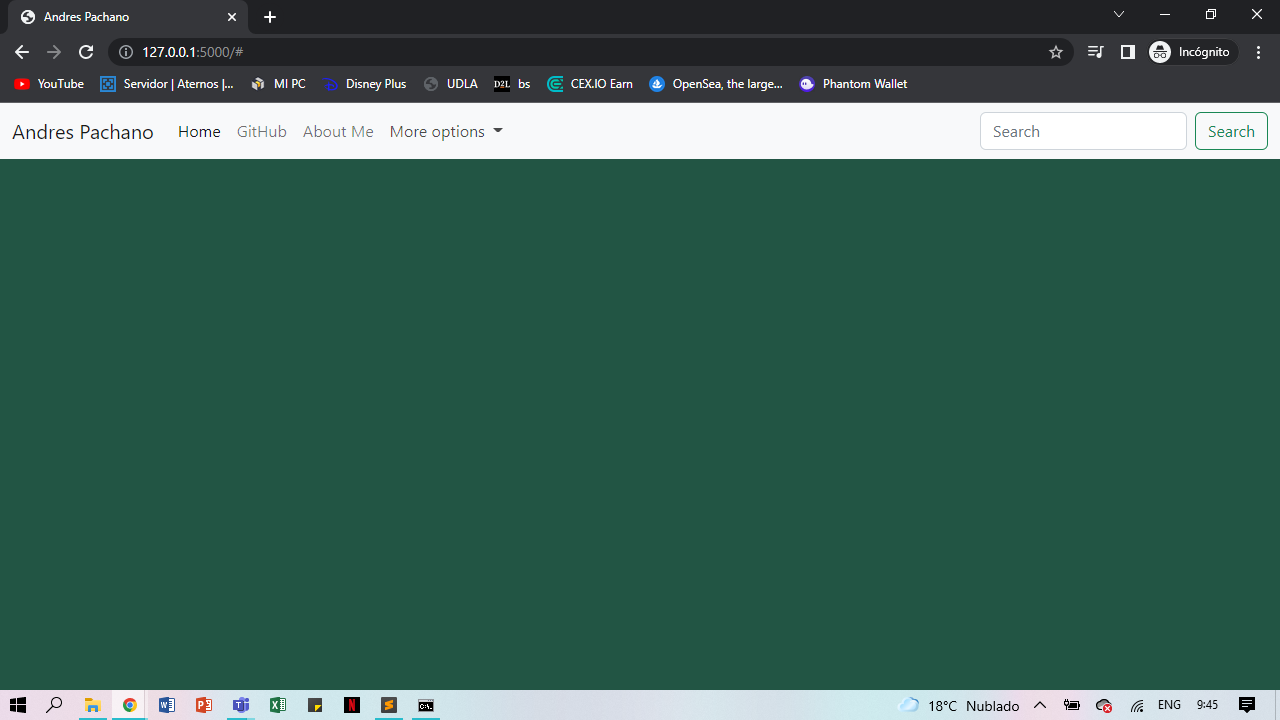Open the Disney Plus bookmark
Screen dimensions: 1280x720
point(365,84)
